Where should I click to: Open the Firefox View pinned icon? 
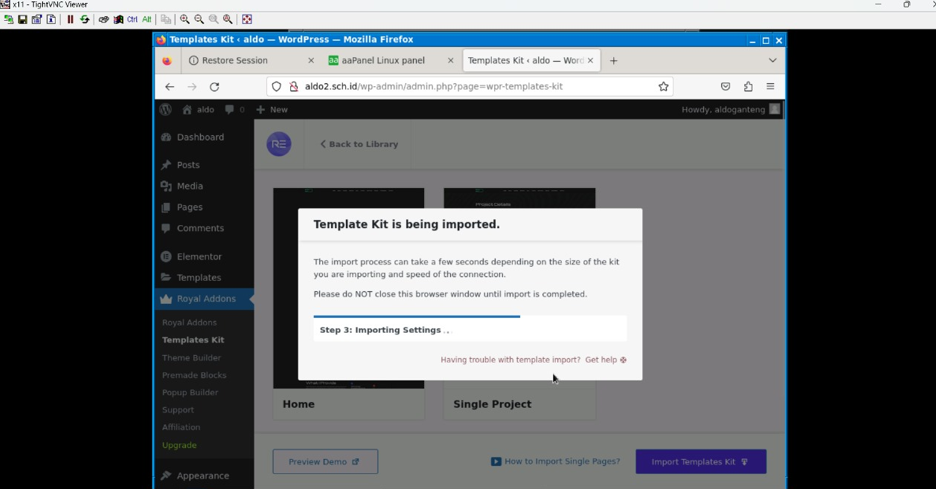[x=167, y=60]
